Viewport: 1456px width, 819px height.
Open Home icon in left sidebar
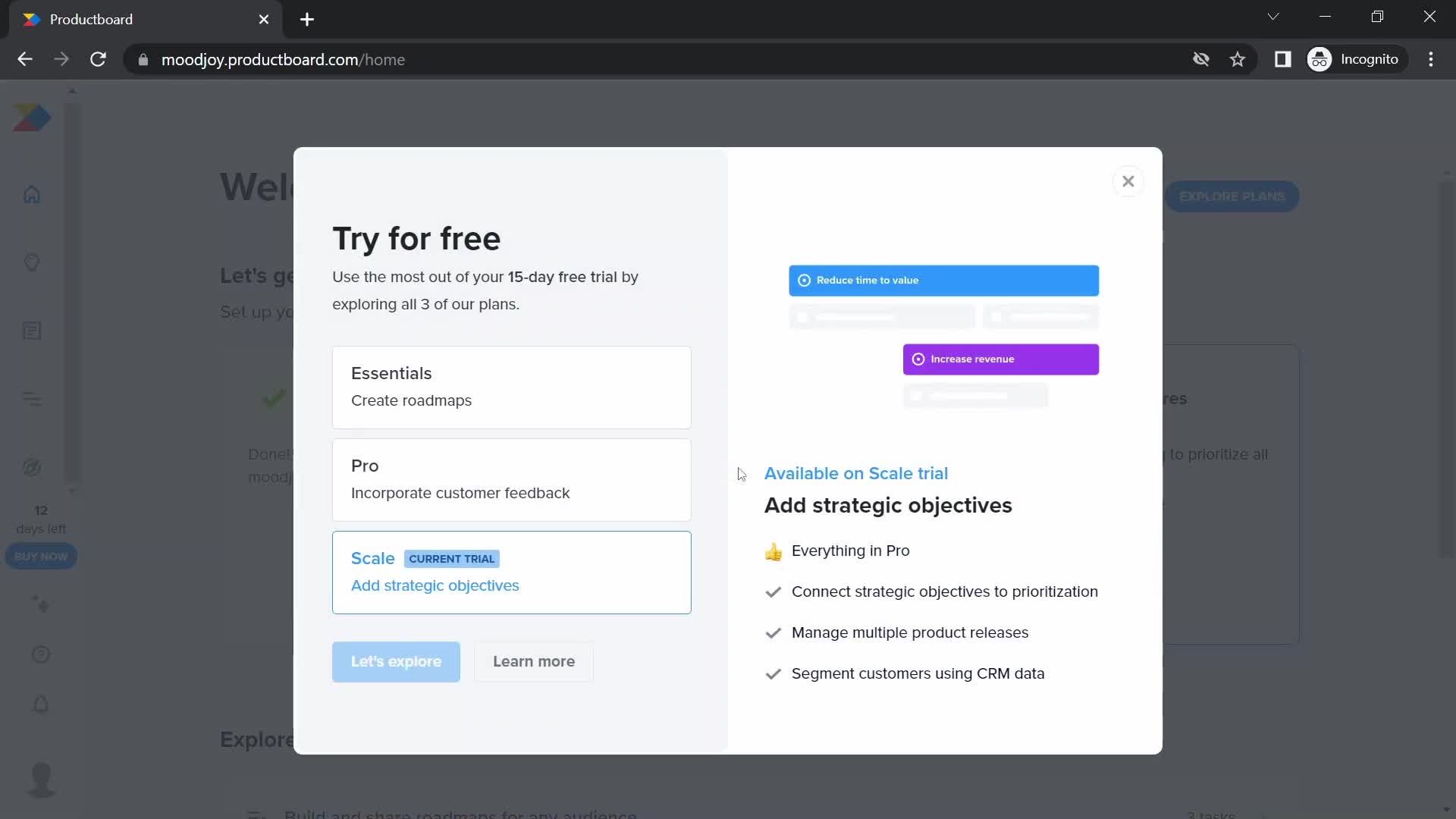[32, 195]
